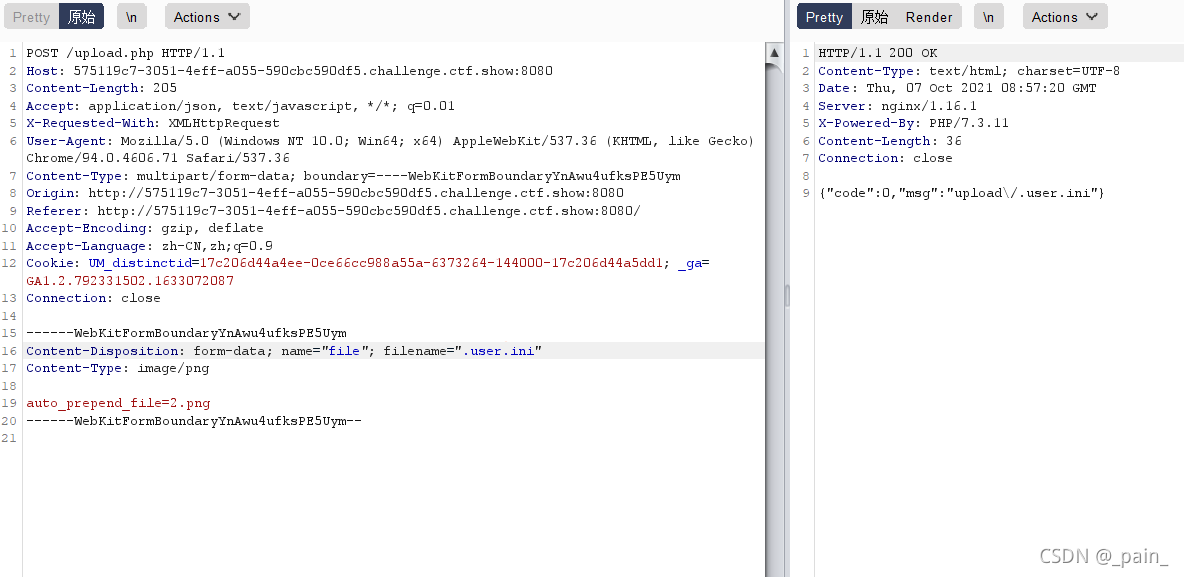Viewport: 1184px width, 577px height.
Task: Click the Accept-Encoding: gzip, deflate line
Action: pyautogui.click(x=145, y=228)
